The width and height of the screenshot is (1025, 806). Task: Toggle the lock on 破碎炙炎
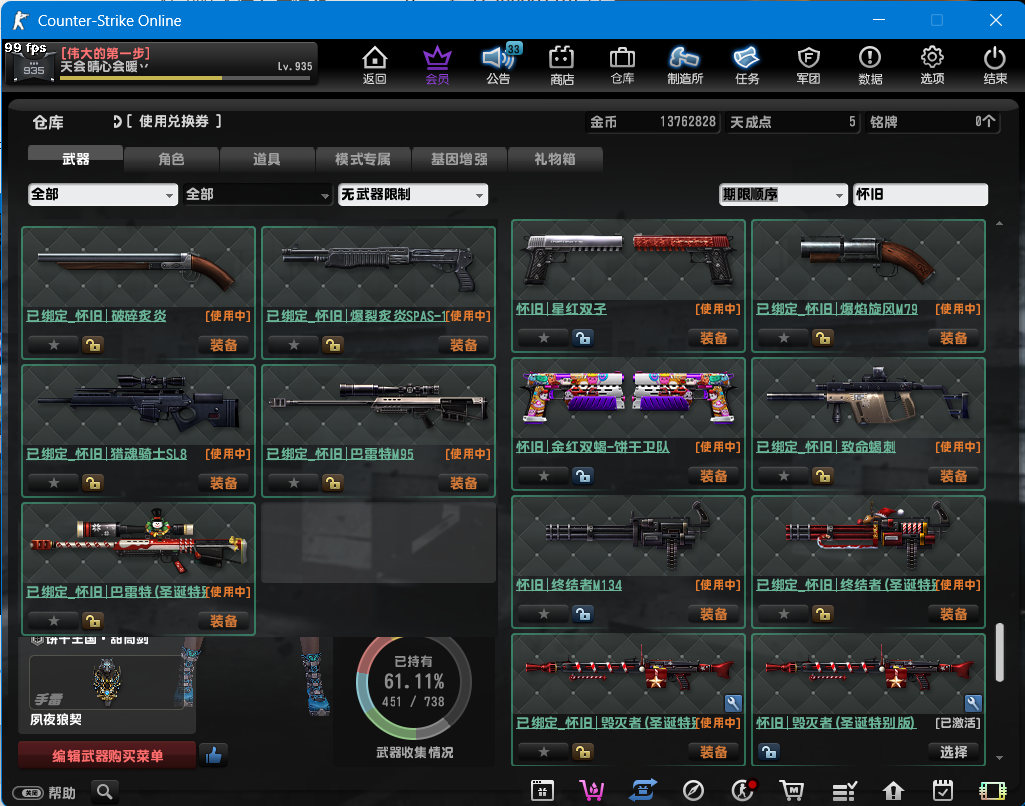pos(93,344)
